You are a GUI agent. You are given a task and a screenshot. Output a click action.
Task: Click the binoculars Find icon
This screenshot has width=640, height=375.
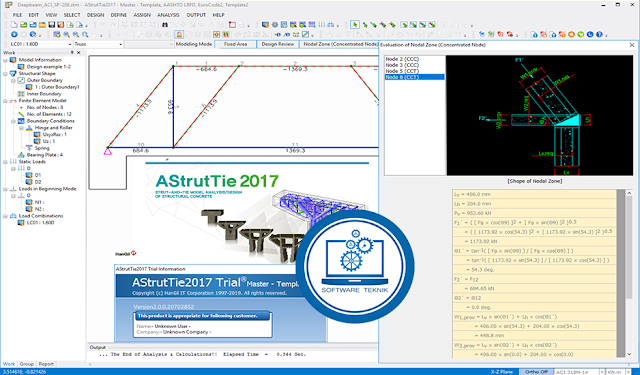pos(165,25)
